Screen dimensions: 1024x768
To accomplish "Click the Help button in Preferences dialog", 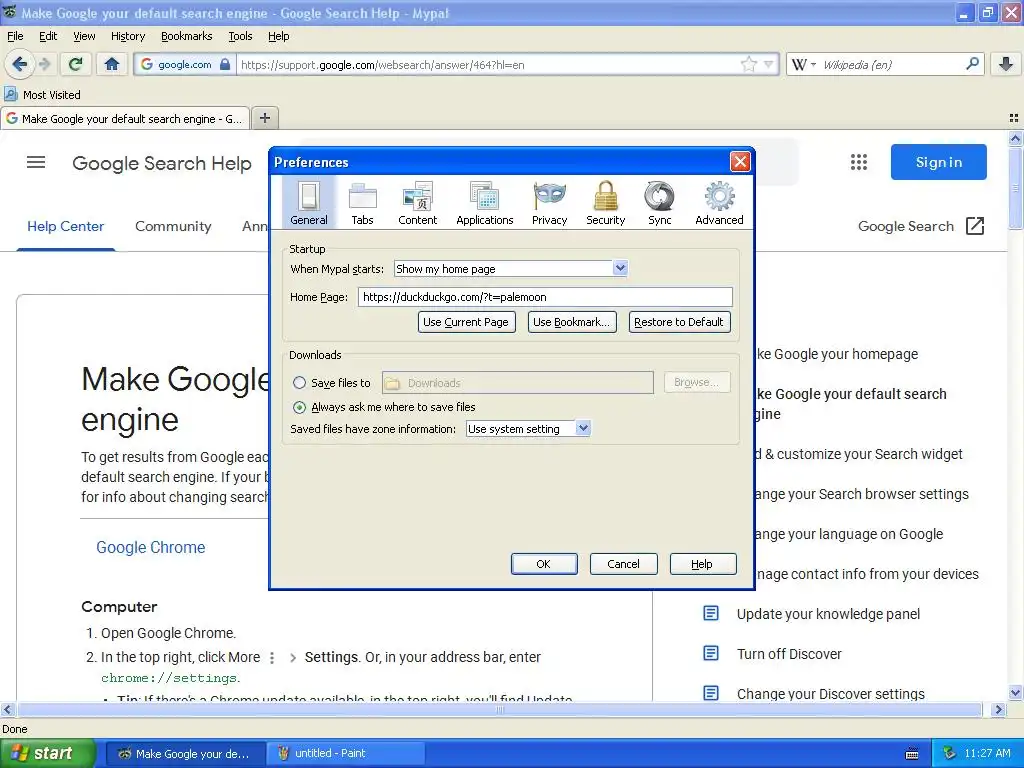I will (703, 564).
